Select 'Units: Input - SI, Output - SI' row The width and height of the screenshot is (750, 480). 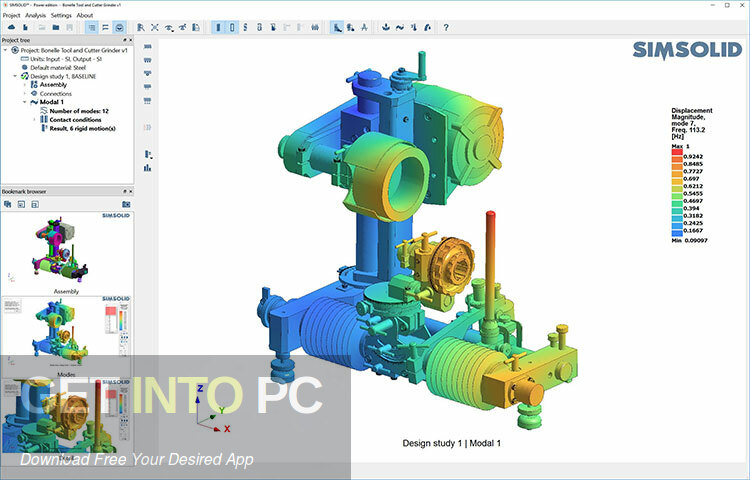click(x=66, y=59)
